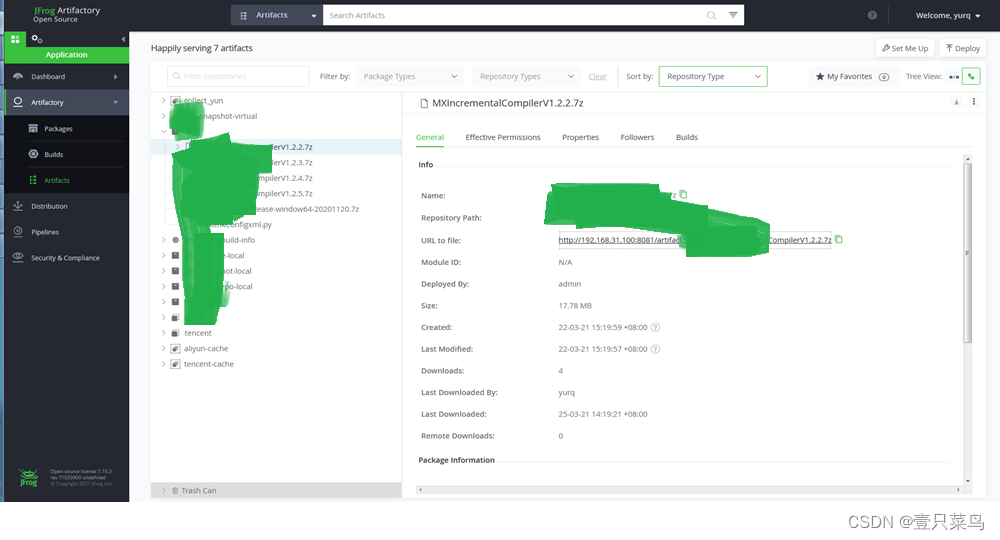
Task: Open the Package Types filter dropdown
Action: [410, 77]
